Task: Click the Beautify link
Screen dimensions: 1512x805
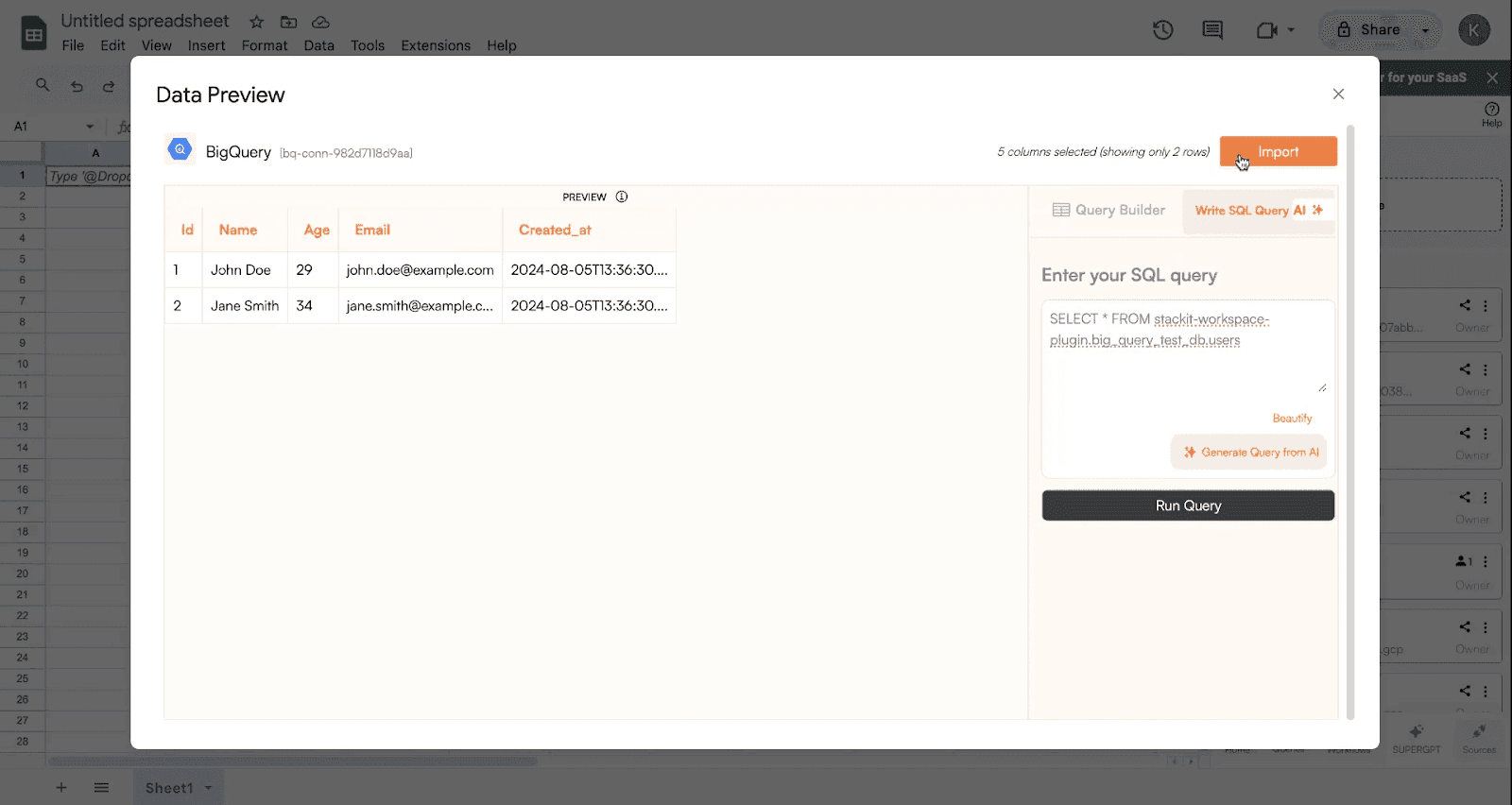Action: (x=1292, y=419)
